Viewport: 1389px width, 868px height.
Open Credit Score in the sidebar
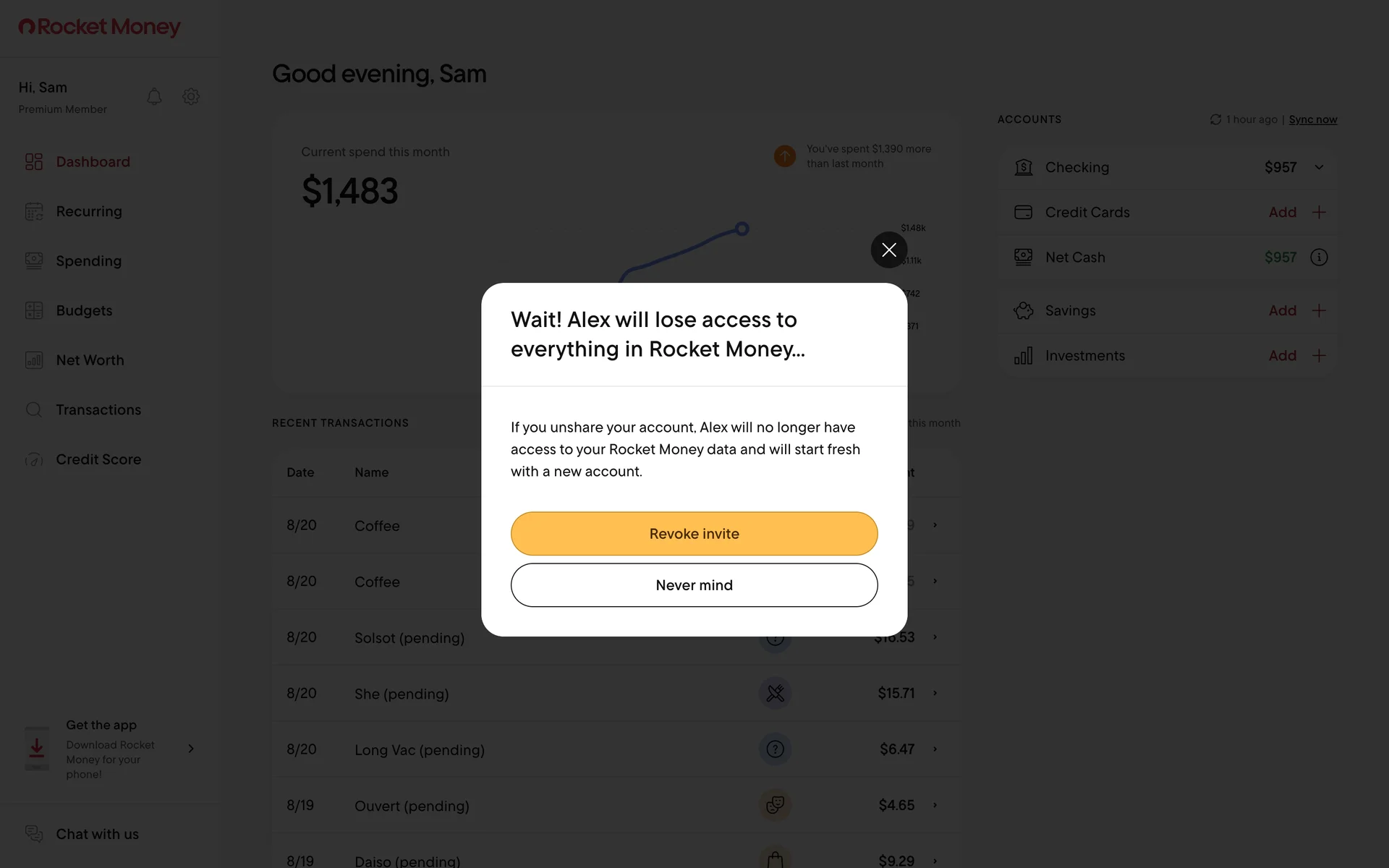(x=98, y=459)
